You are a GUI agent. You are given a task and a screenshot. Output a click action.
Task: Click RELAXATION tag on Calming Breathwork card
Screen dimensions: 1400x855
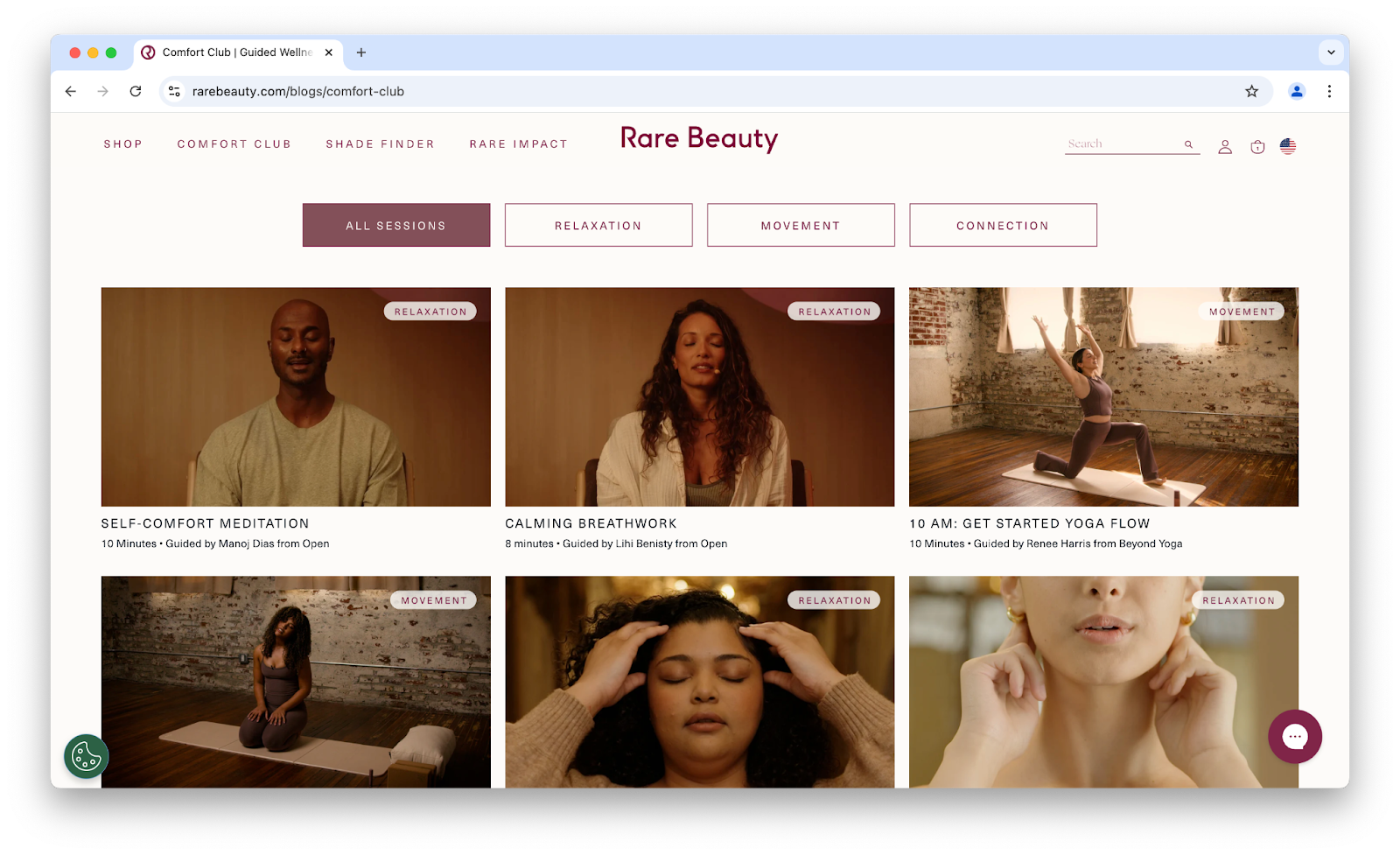tap(834, 312)
